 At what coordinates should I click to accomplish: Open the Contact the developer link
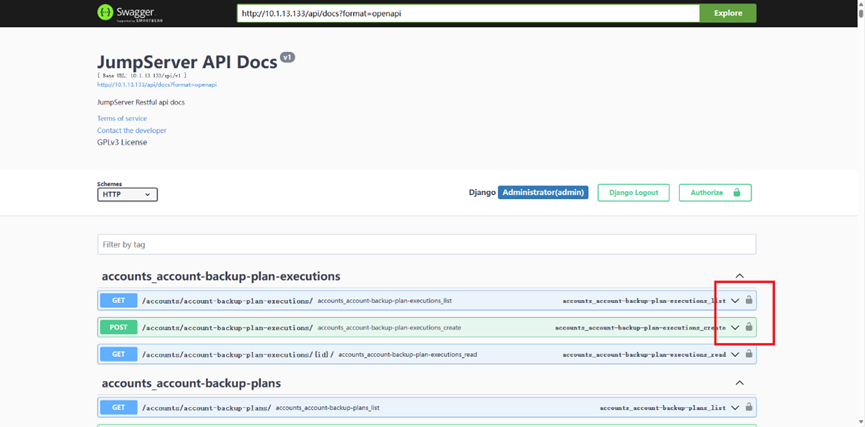click(132, 131)
